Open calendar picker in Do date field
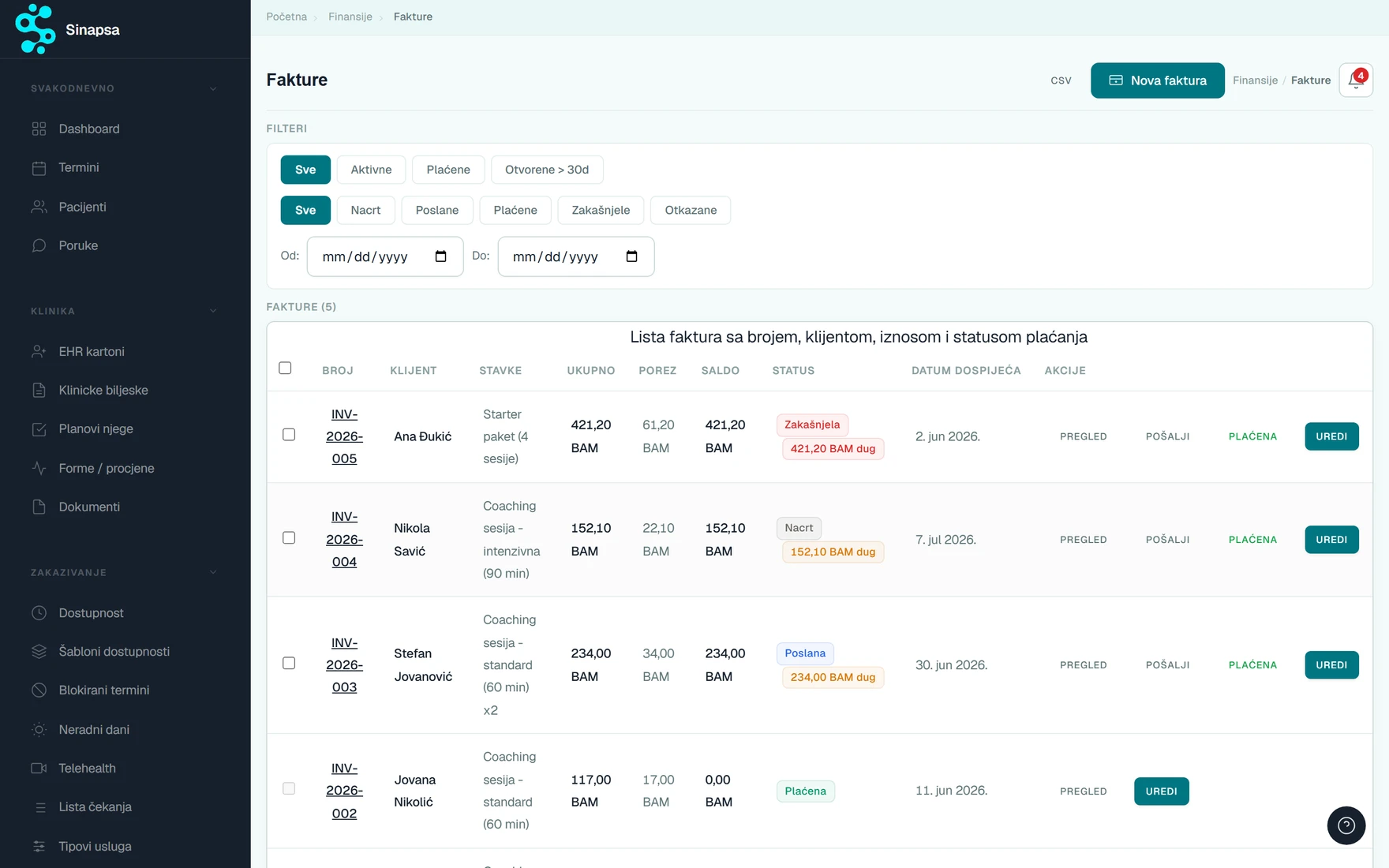This screenshot has width=1389, height=868. click(x=631, y=256)
